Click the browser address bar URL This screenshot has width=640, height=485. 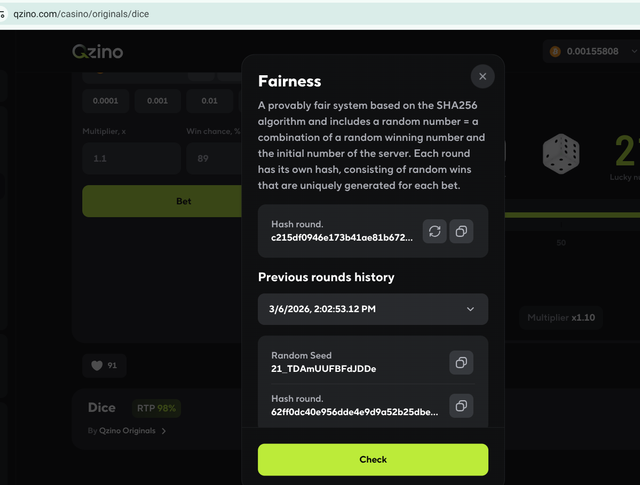[x=81, y=14]
